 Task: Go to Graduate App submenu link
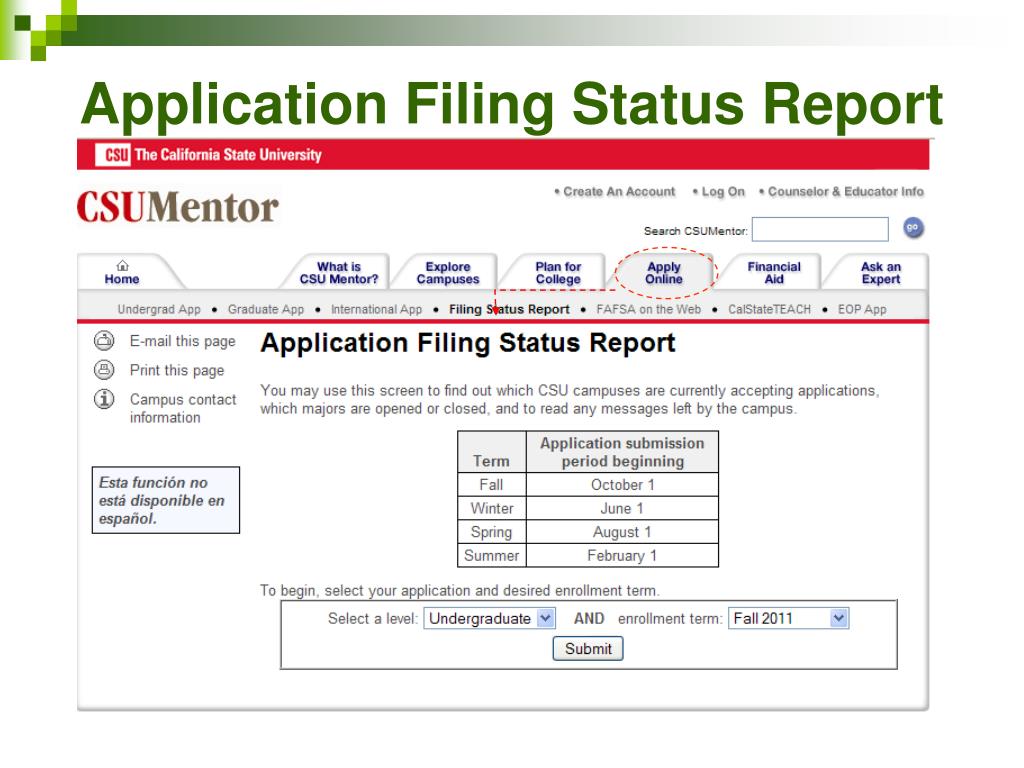tap(266, 309)
